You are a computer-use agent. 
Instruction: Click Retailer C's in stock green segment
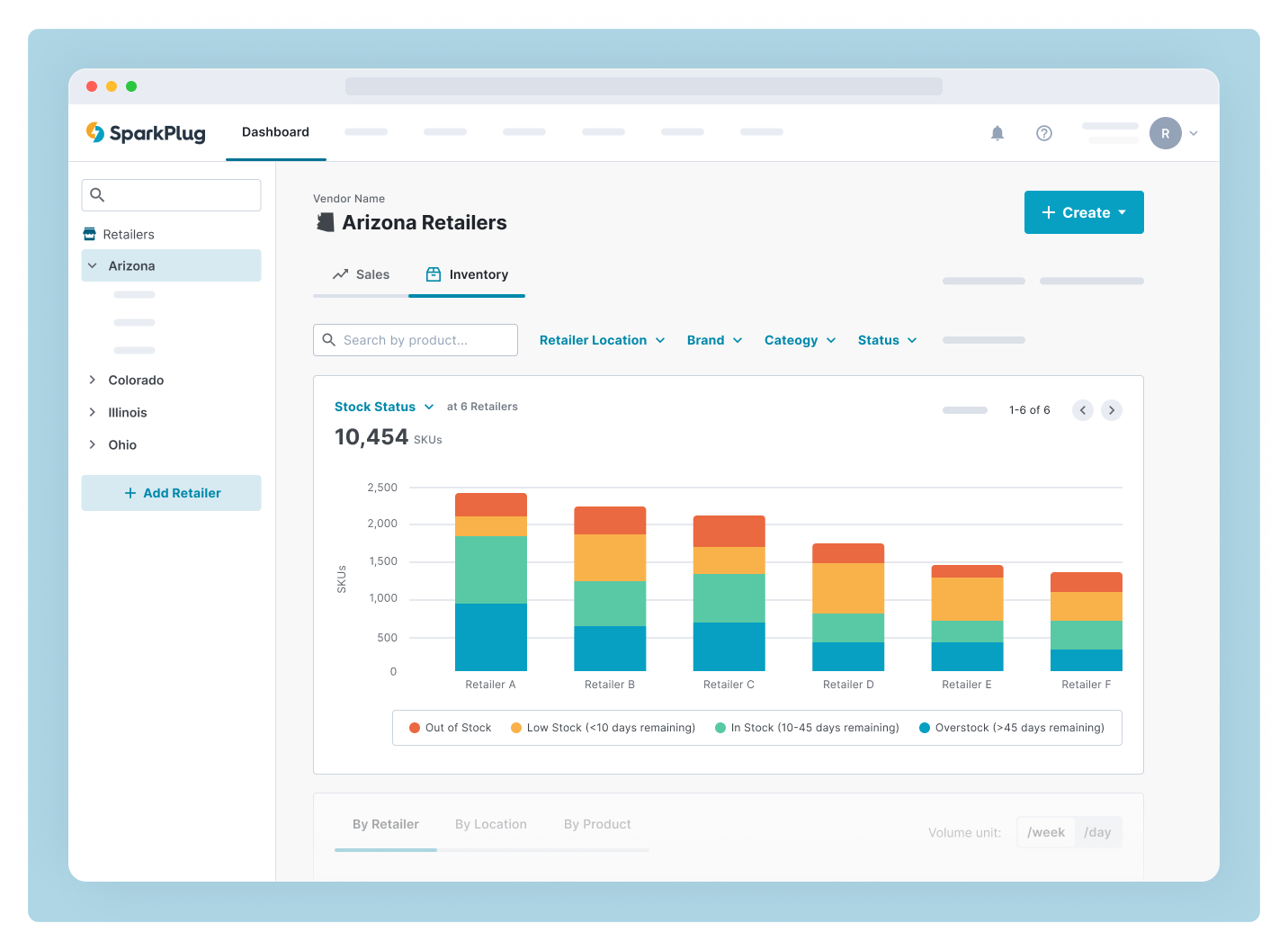[729, 598]
